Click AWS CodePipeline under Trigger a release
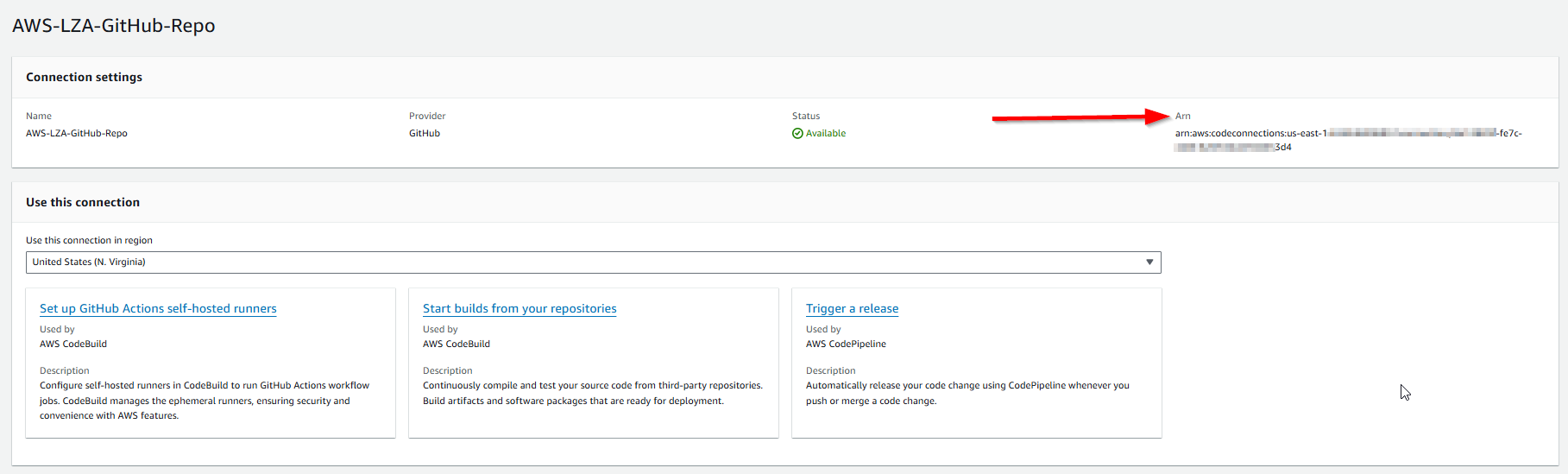Screen dimensions: 1568x474 (846, 344)
